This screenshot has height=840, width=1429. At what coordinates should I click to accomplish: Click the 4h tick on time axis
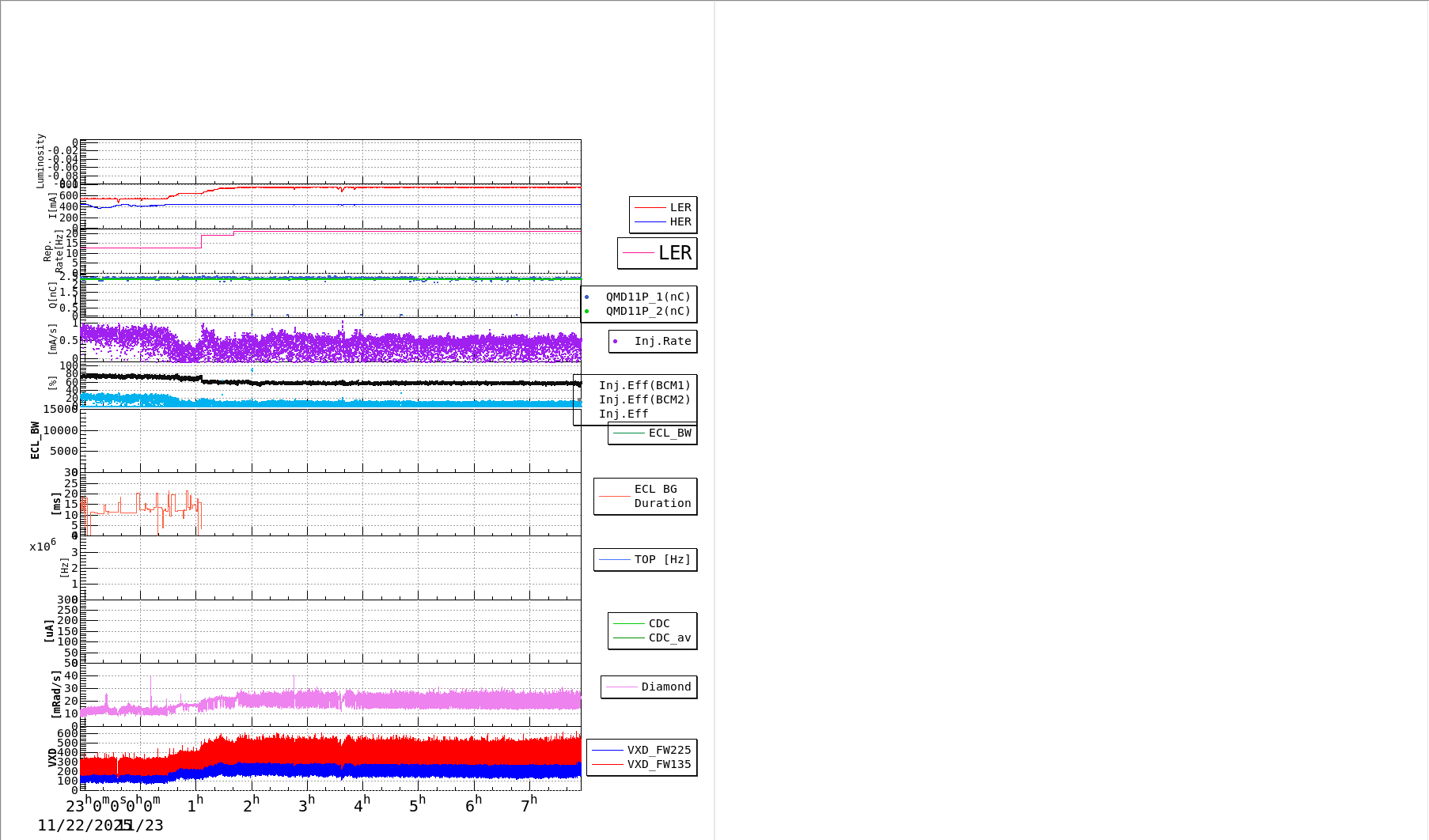tap(362, 804)
